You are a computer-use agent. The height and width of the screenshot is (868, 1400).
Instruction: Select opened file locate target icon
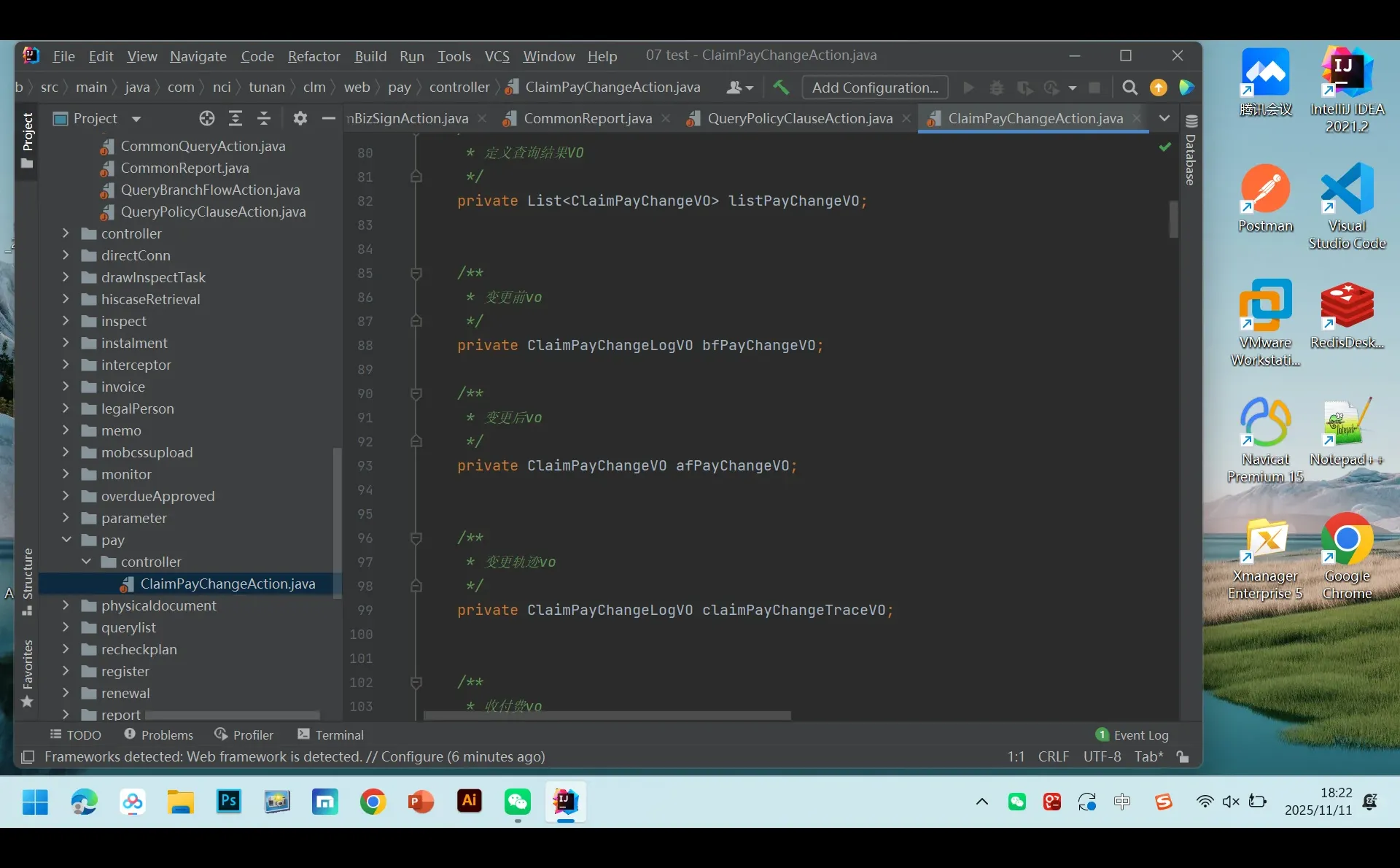(x=207, y=118)
